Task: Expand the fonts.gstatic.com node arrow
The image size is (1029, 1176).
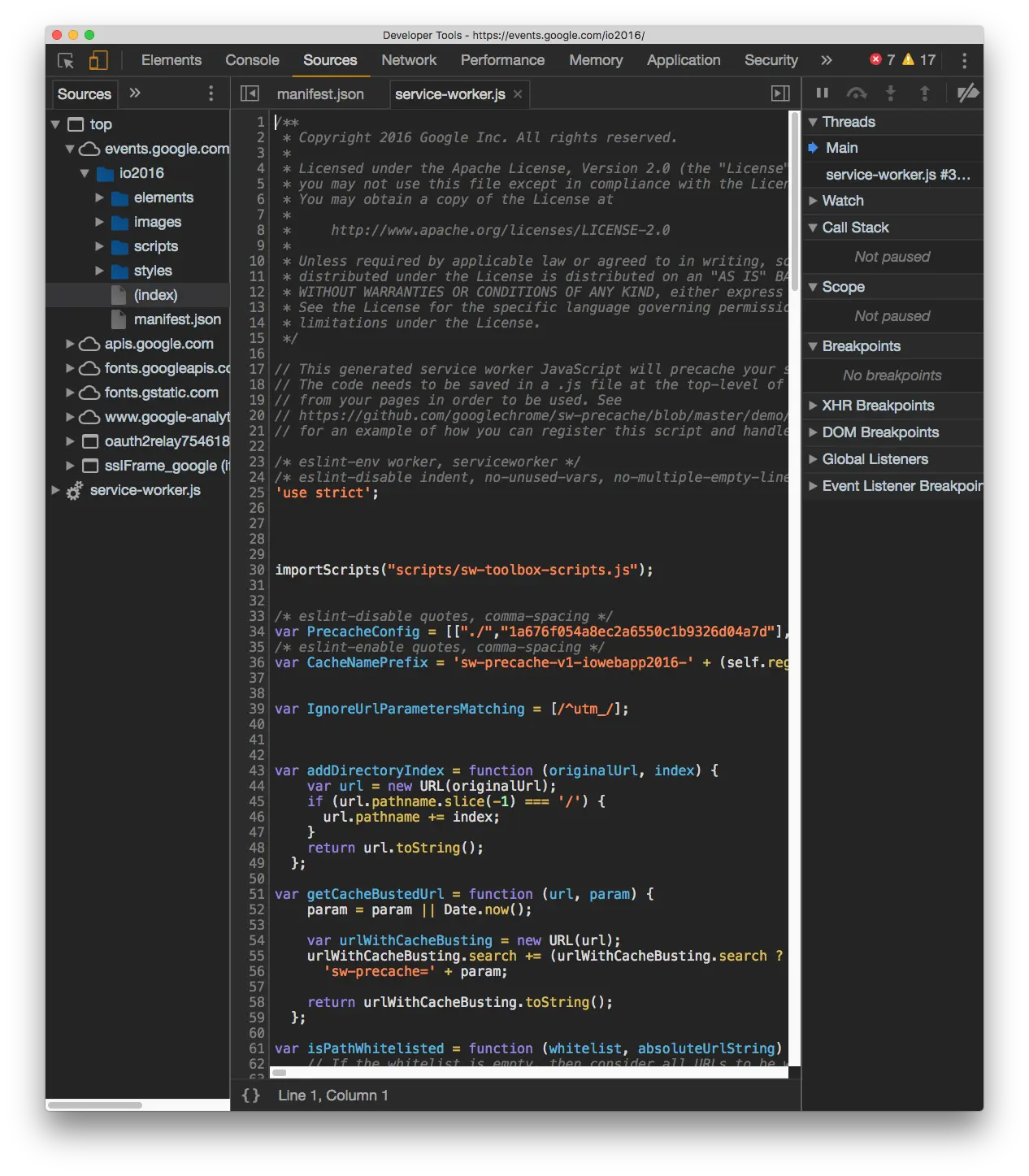Action: [x=70, y=393]
